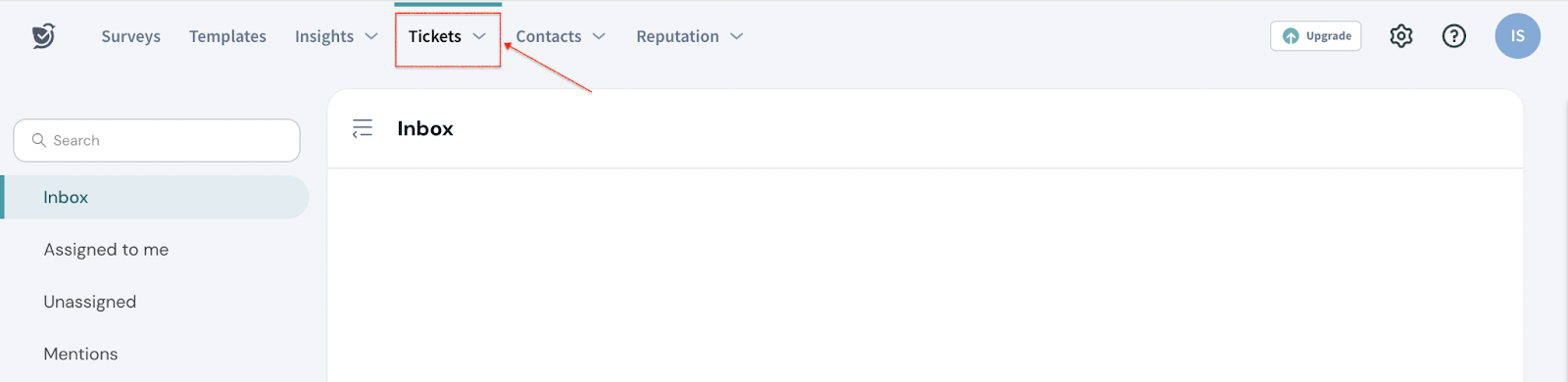Collapse sidebar with the Inbox list icon
1568x382 pixels.
(x=363, y=128)
